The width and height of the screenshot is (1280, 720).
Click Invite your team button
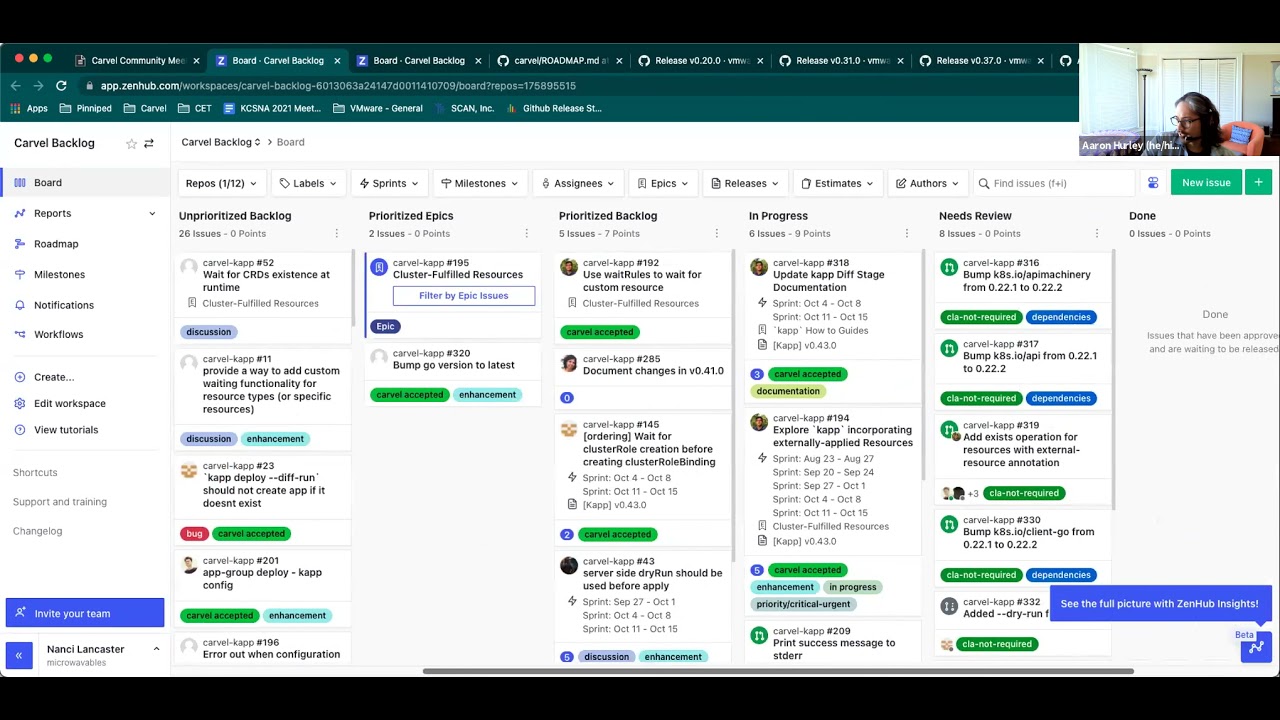(85, 613)
